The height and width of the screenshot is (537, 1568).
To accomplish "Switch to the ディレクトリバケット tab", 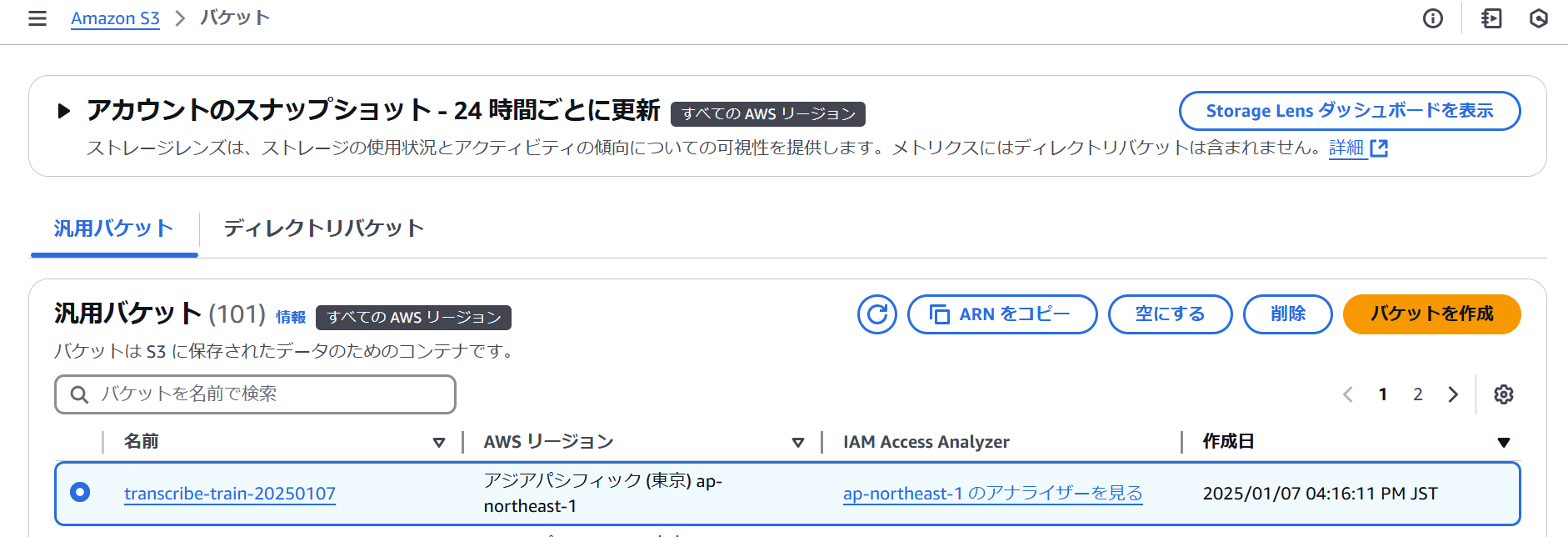I will click(324, 228).
